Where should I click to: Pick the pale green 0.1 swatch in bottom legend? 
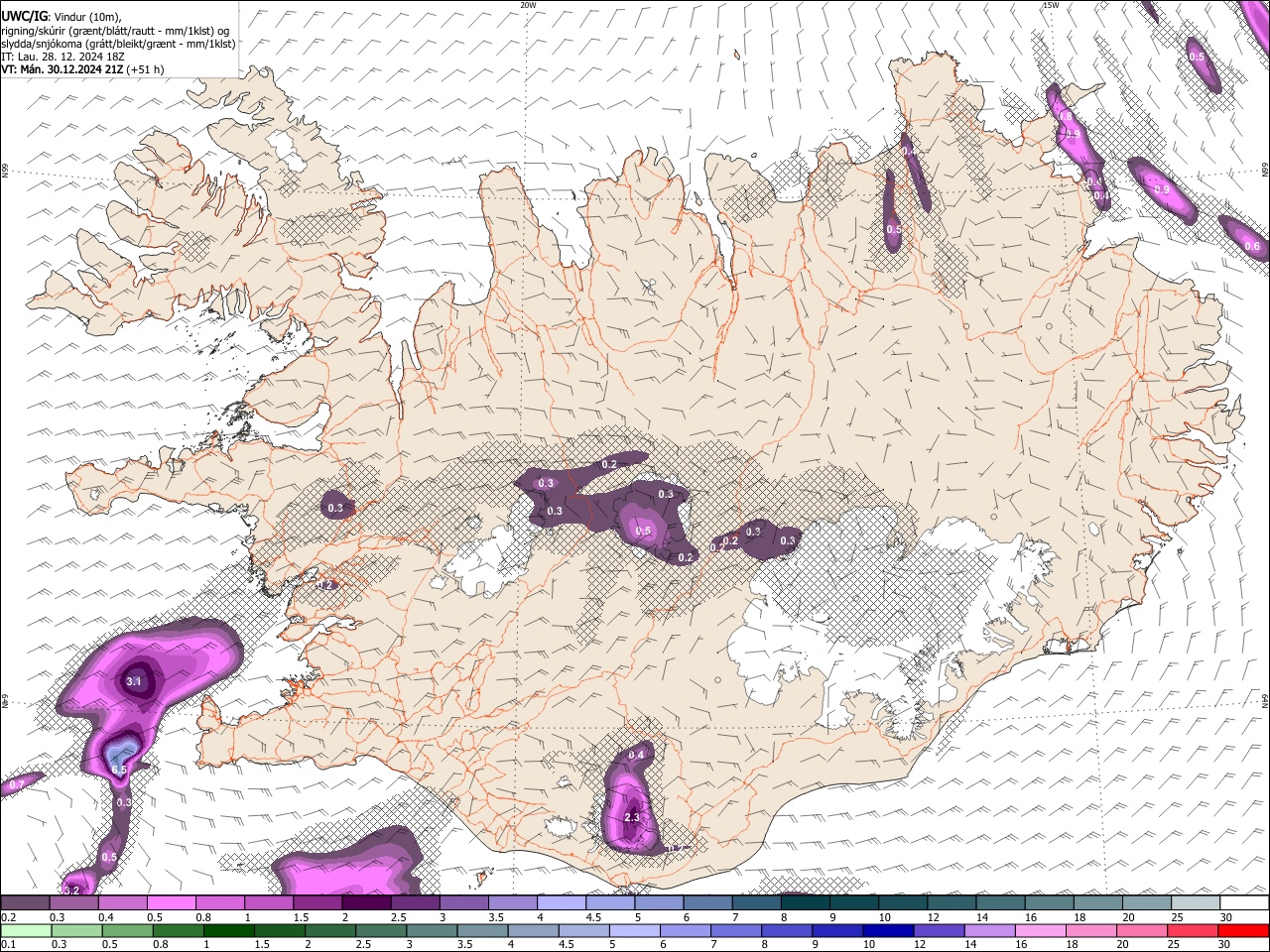click(x=26, y=930)
